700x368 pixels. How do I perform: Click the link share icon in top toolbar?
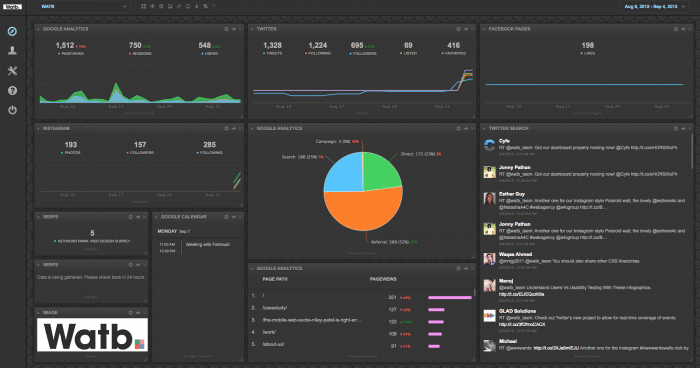point(179,6)
